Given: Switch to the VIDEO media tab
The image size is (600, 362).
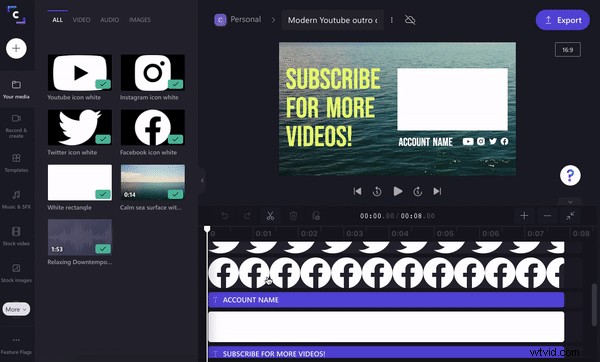Looking at the screenshot, I should point(82,20).
